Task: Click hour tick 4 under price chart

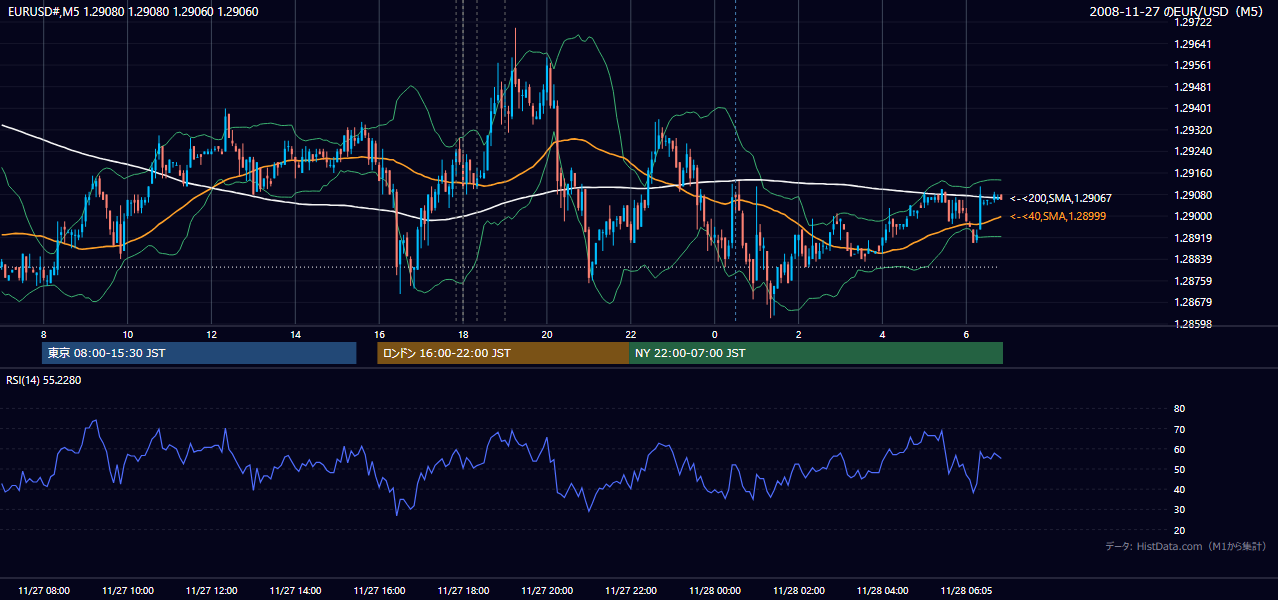Action: [x=883, y=333]
